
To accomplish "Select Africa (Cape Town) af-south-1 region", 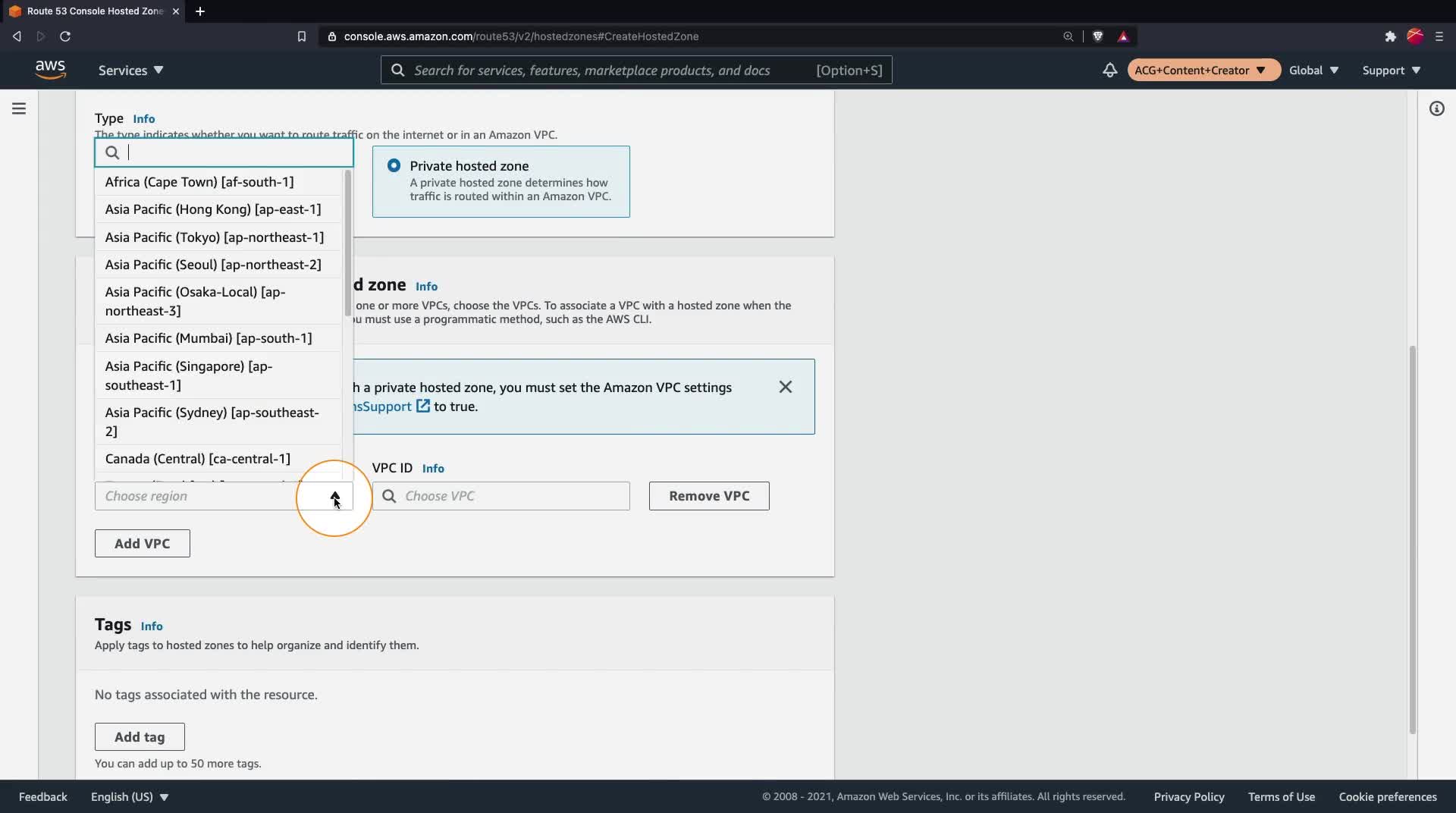I will (218, 182).
